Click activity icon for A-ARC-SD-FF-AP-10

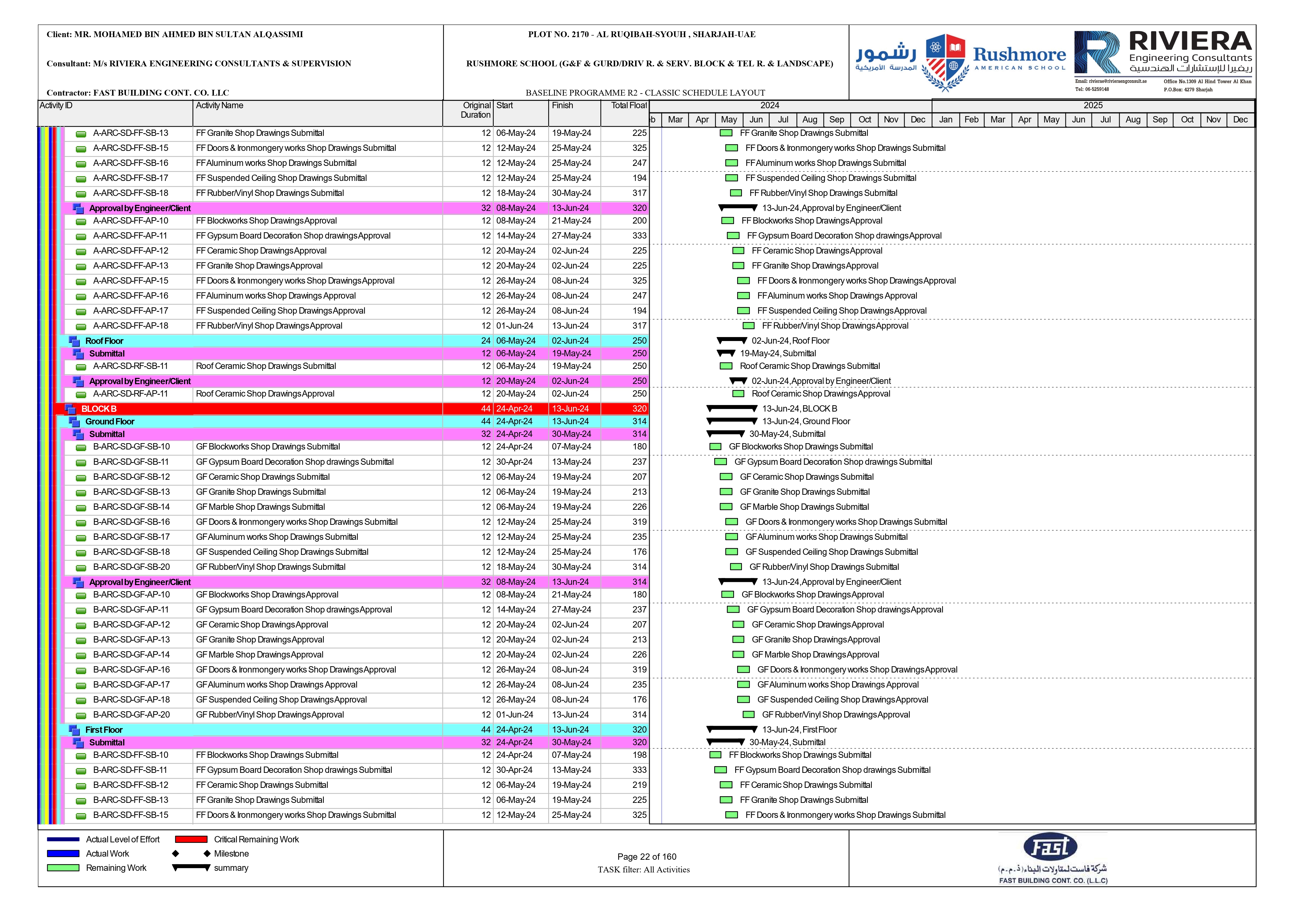coord(81,222)
